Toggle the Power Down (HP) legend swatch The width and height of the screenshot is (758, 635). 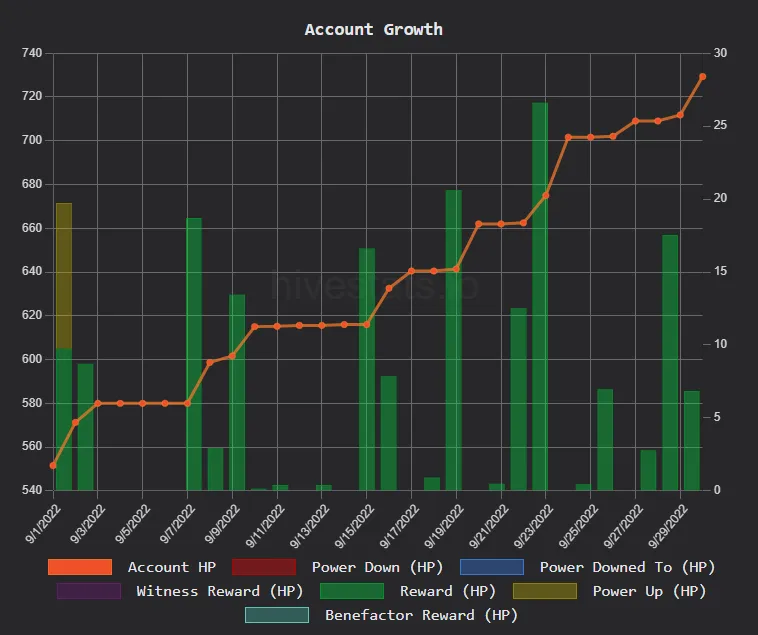pyautogui.click(x=264, y=567)
